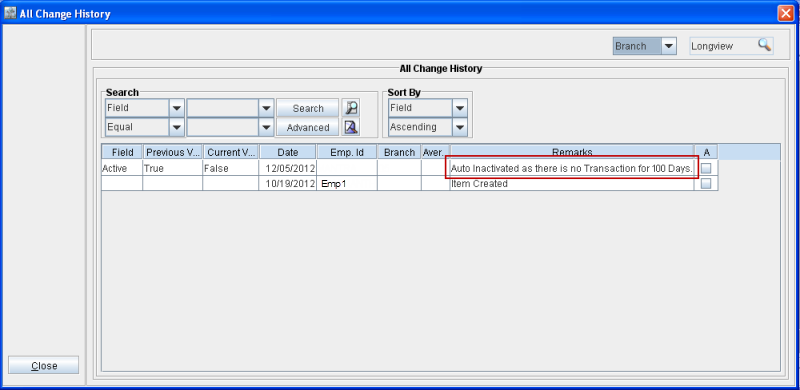800x390 pixels.
Task: Click the Advanced button
Action: pos(308,127)
